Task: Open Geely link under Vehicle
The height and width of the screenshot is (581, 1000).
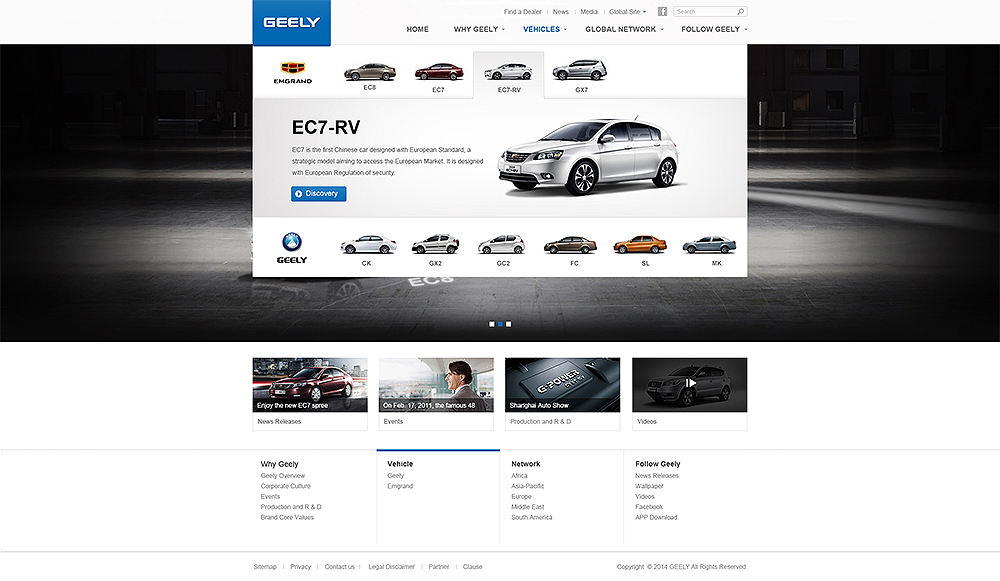Action: click(x=395, y=476)
